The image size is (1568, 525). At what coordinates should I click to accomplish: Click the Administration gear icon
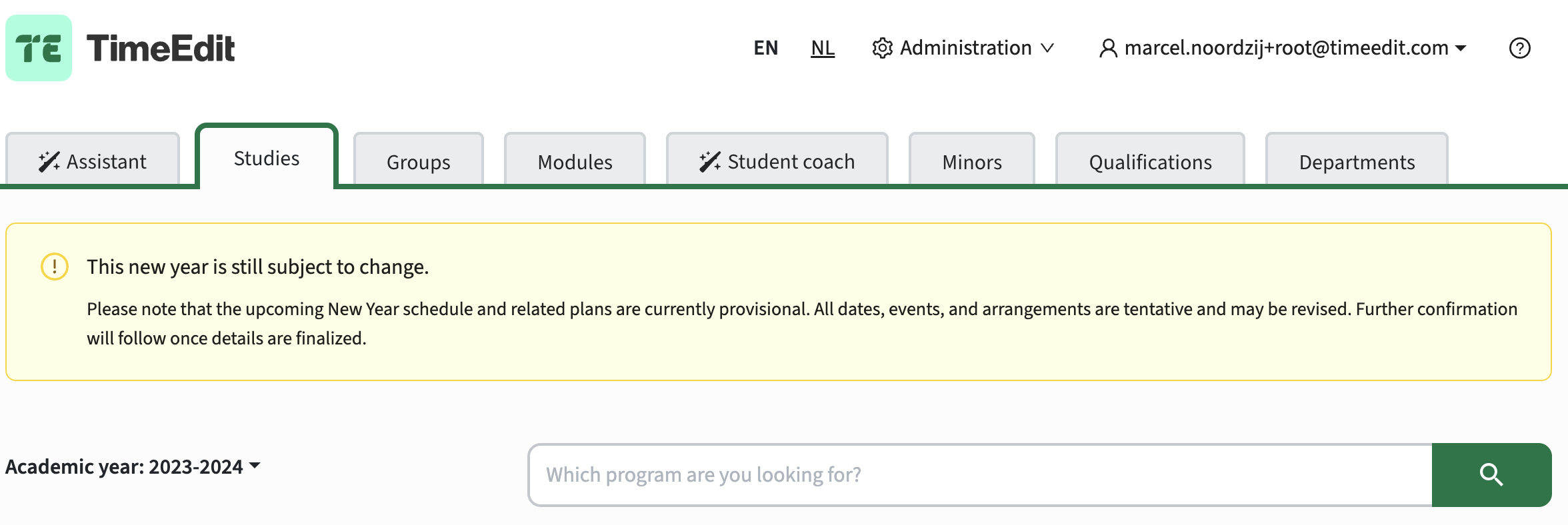(882, 48)
